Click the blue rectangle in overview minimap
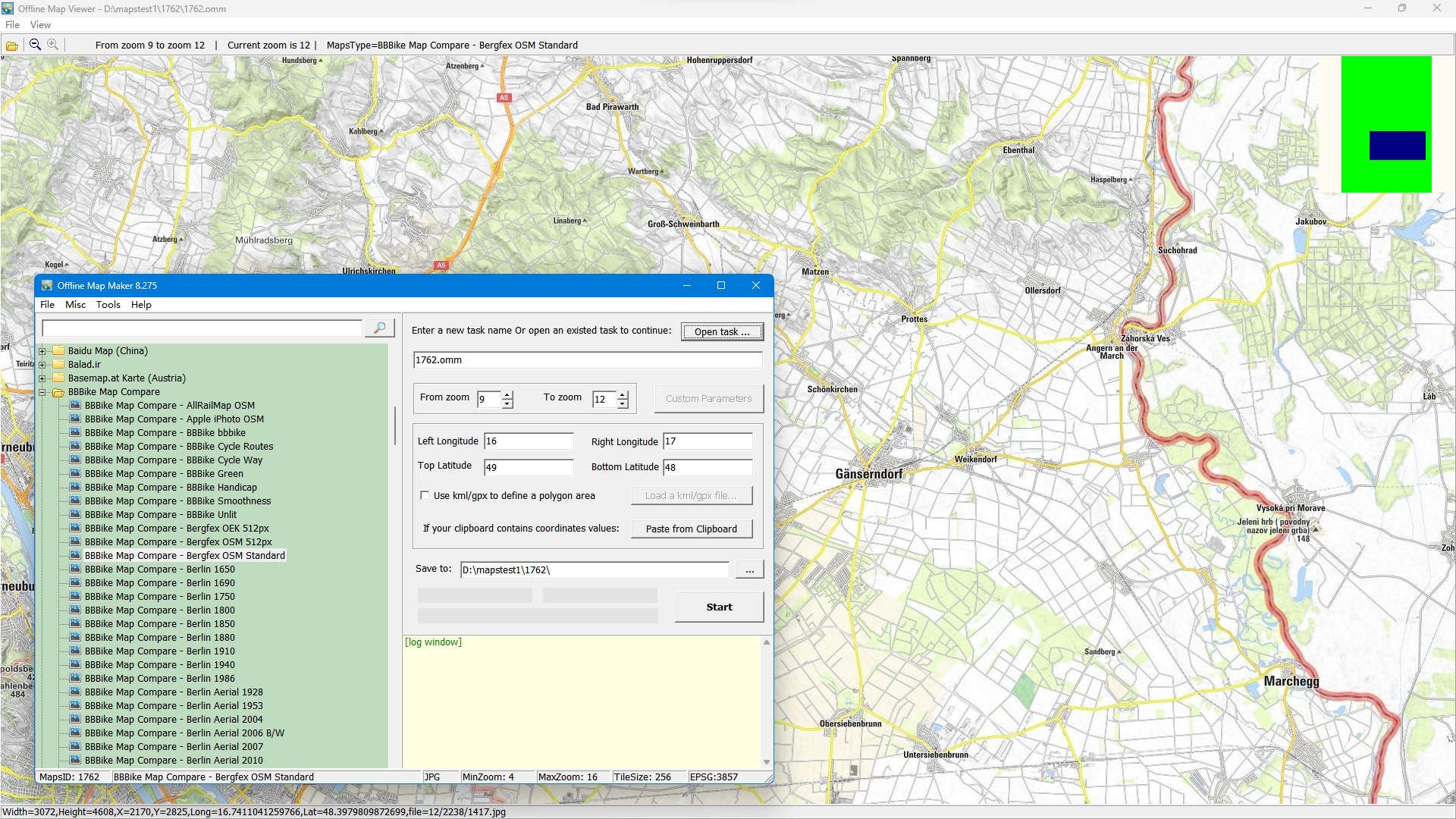The height and width of the screenshot is (819, 1456). click(x=1397, y=146)
